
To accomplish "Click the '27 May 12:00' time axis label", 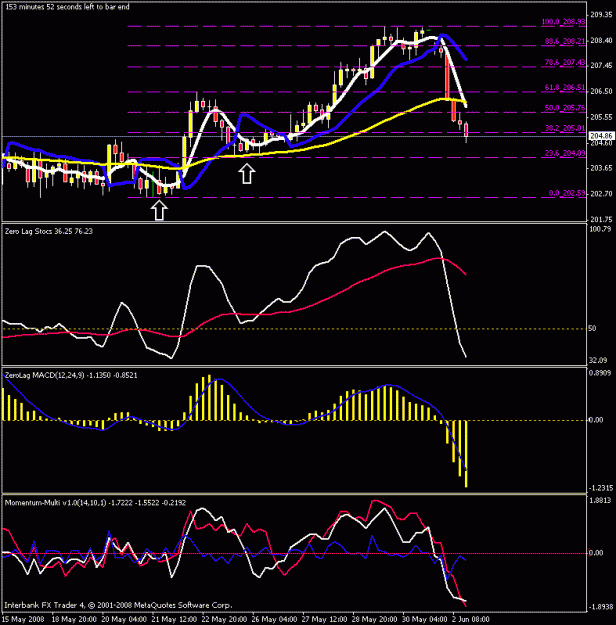I will [x=325, y=619].
